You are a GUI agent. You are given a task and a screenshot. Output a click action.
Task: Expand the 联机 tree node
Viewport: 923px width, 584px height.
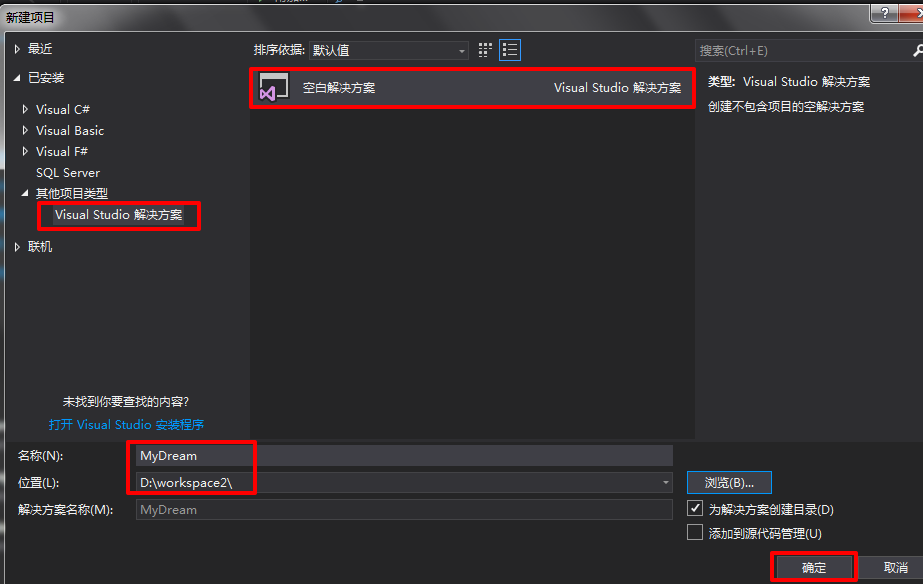(x=17, y=247)
